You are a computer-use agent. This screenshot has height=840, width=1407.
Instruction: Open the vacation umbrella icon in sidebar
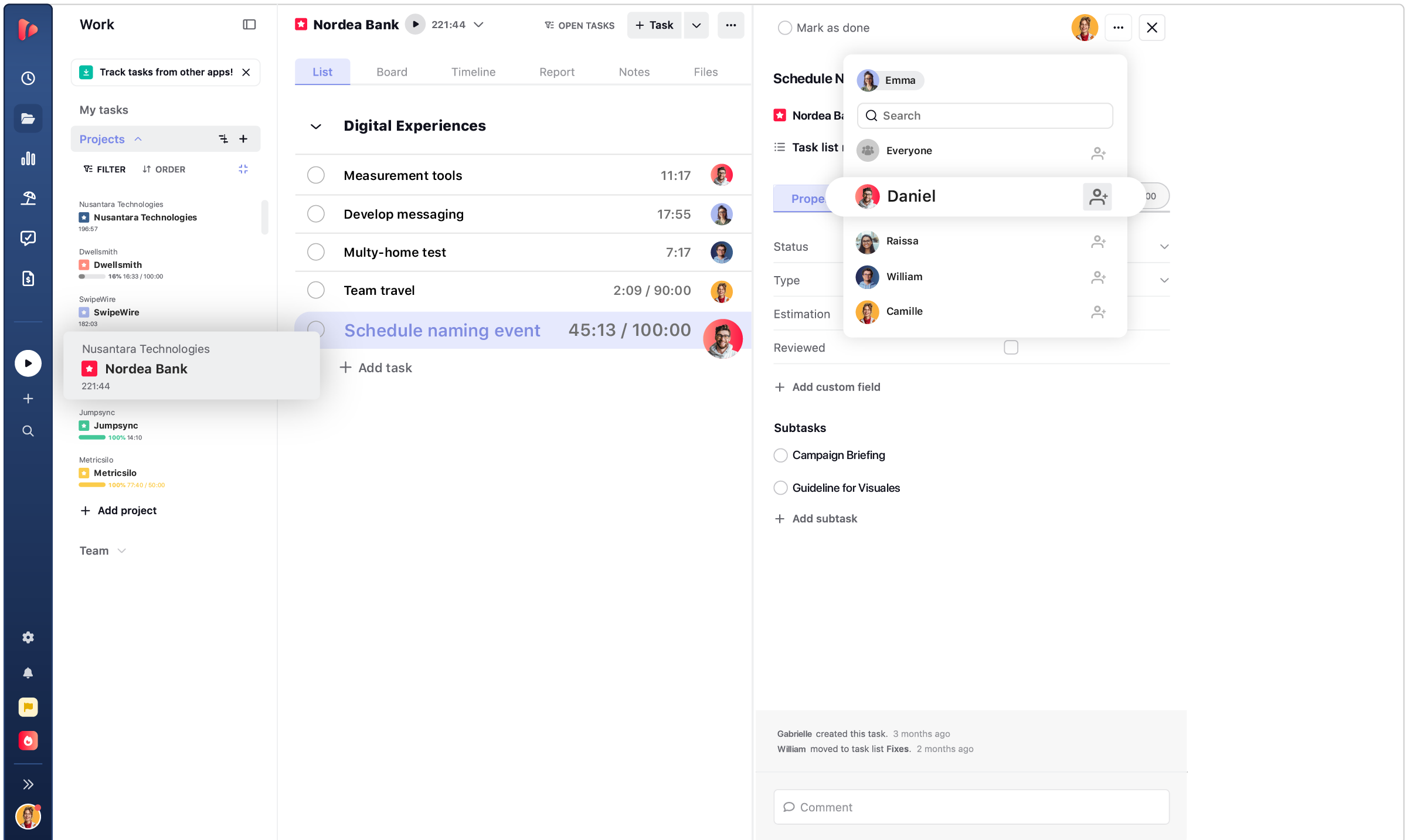pyautogui.click(x=28, y=198)
